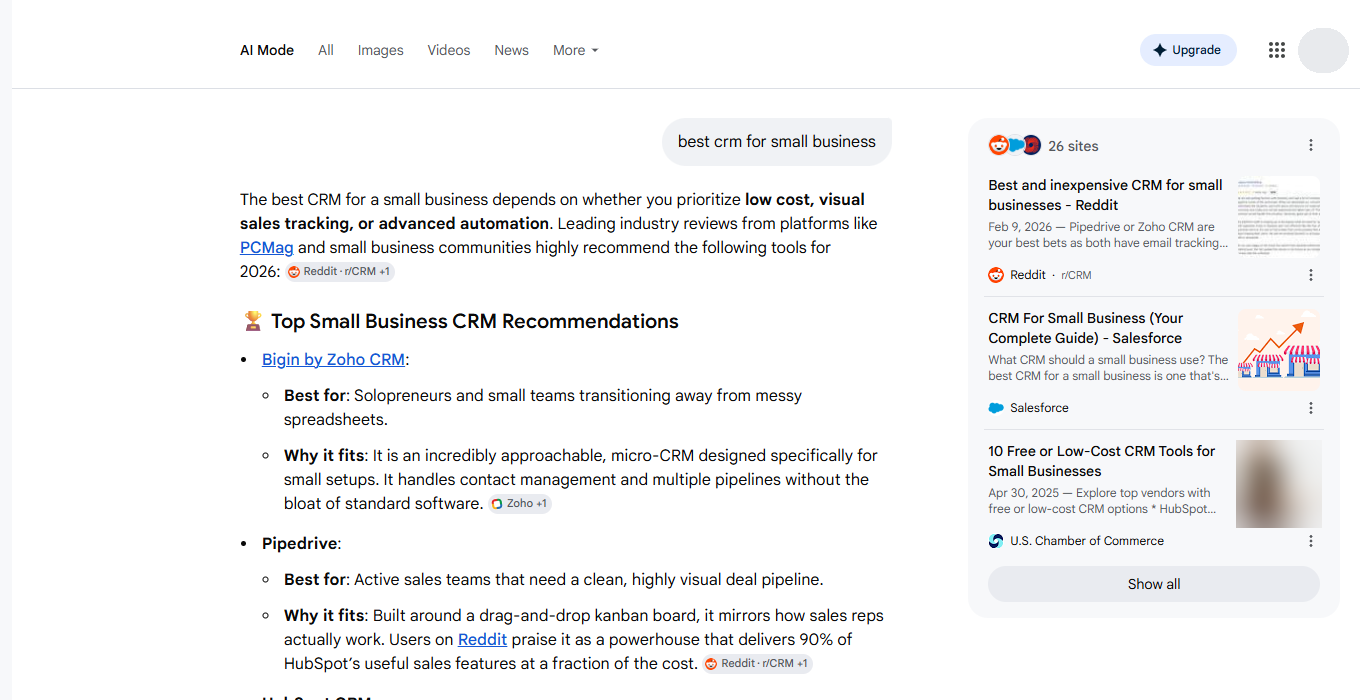Screen dimensions: 1360x700
Task: Click the 'best crm for small business' query bubble
Action: coord(777,142)
